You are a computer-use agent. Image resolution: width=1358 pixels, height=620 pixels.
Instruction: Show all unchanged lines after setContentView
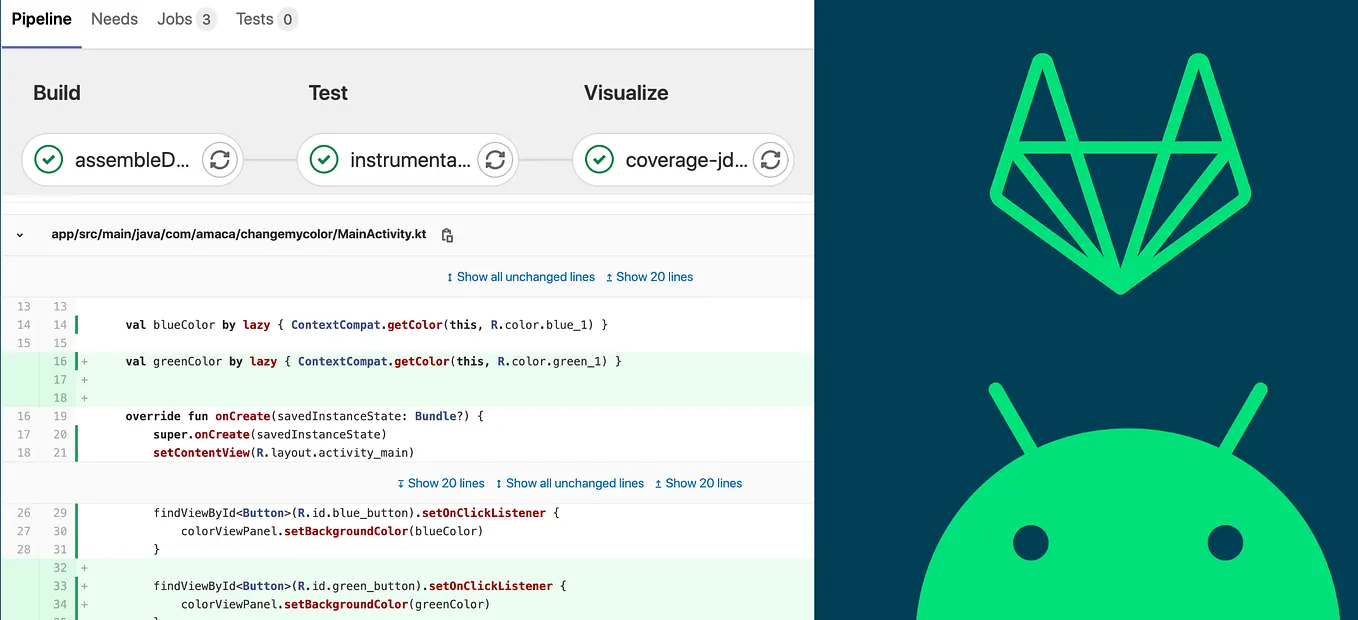tap(569, 483)
